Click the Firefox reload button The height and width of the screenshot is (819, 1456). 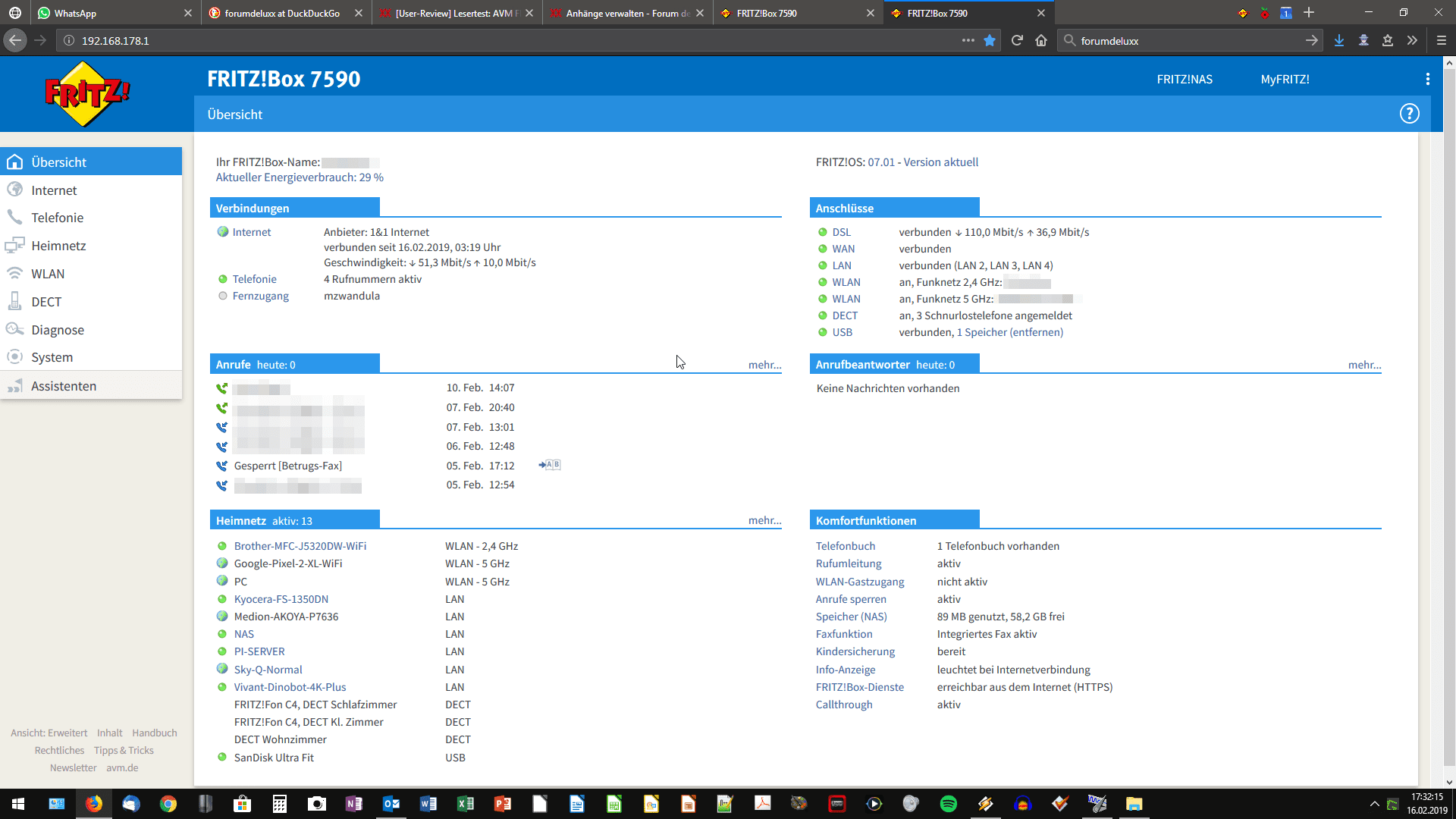coord(1017,40)
